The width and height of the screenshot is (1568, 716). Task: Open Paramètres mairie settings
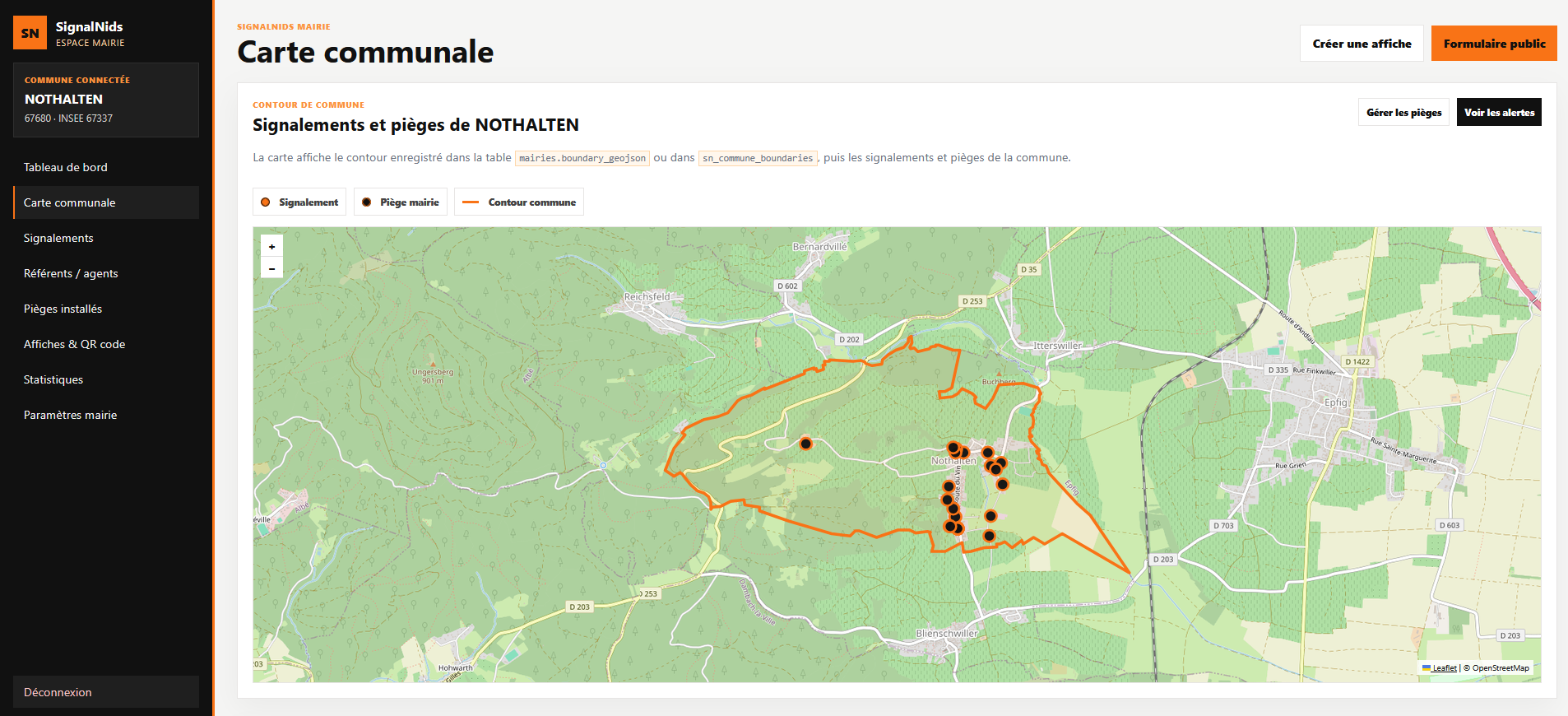click(x=106, y=415)
